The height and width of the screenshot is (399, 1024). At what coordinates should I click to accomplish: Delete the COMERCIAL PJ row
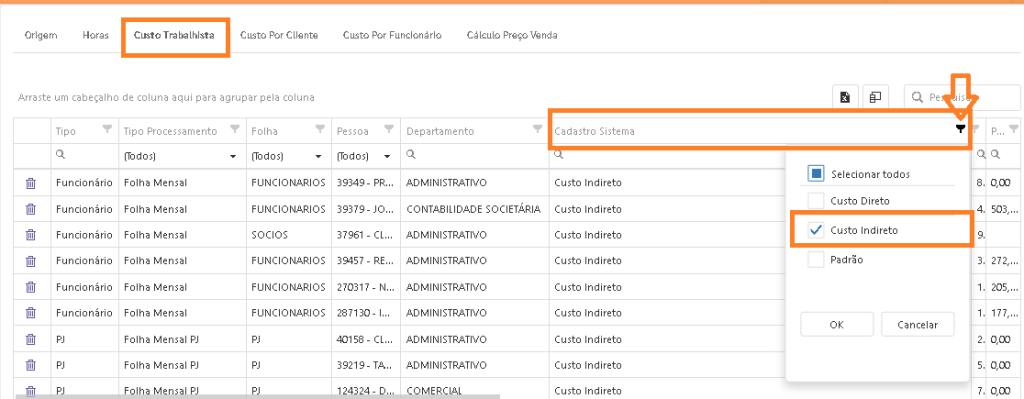[x=30, y=391]
